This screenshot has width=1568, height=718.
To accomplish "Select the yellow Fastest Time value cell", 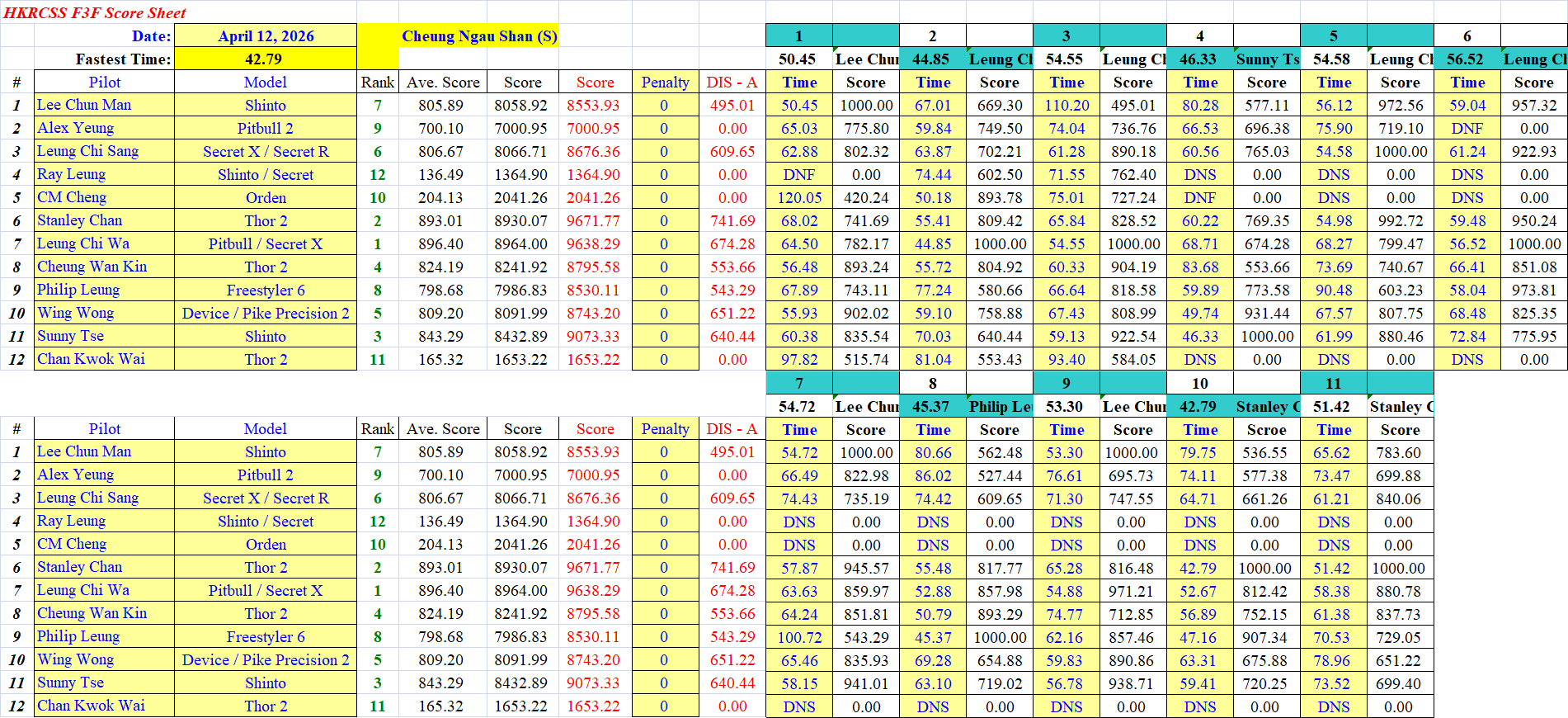I will pyautogui.click(x=265, y=59).
